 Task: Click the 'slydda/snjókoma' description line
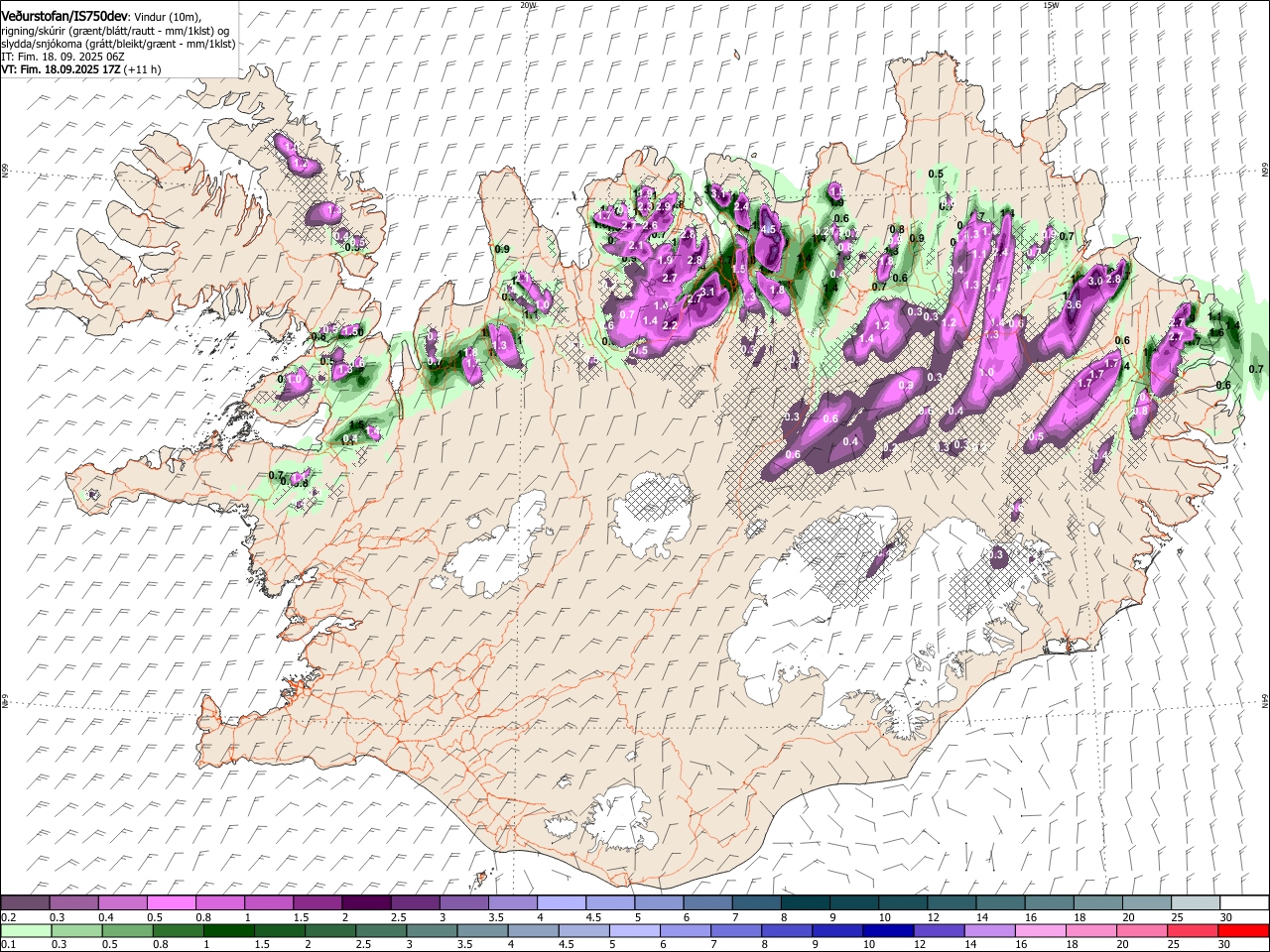tap(118, 44)
